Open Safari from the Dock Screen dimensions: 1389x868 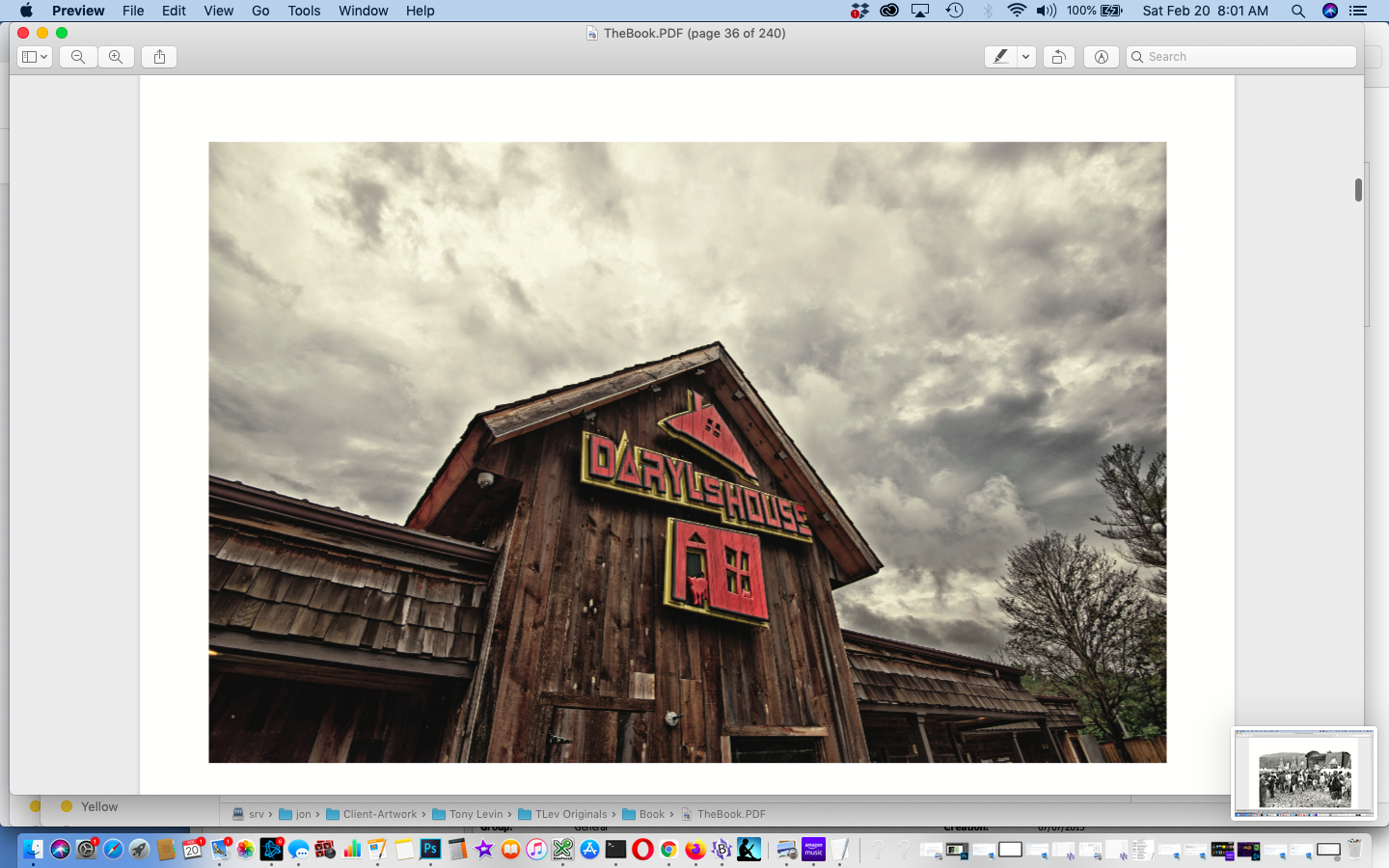coord(113,849)
